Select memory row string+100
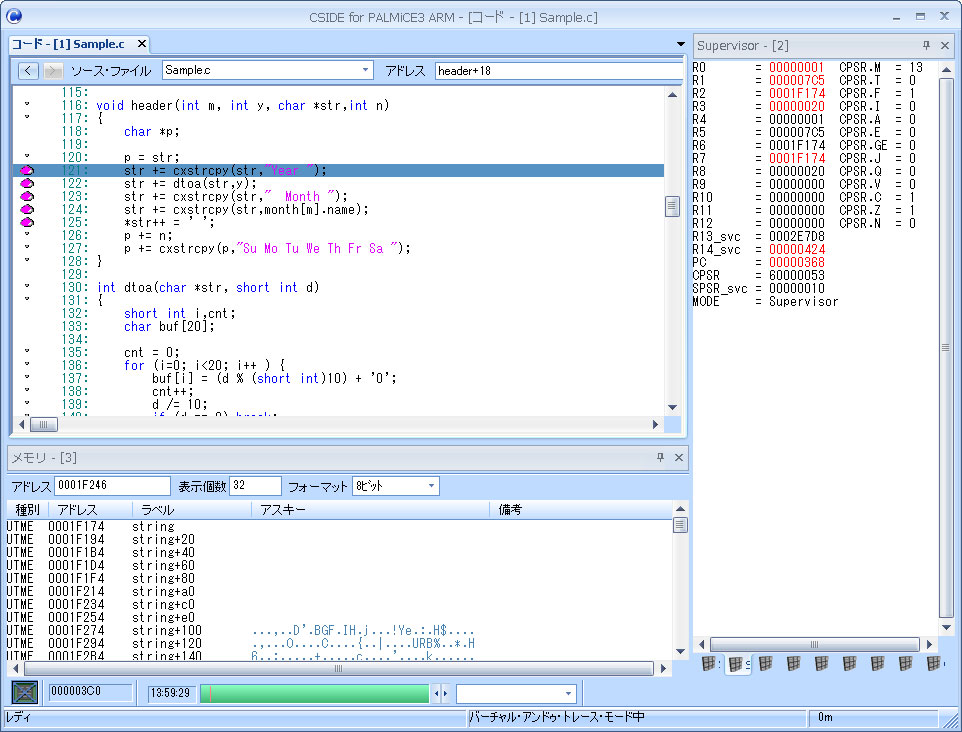 click(339, 631)
